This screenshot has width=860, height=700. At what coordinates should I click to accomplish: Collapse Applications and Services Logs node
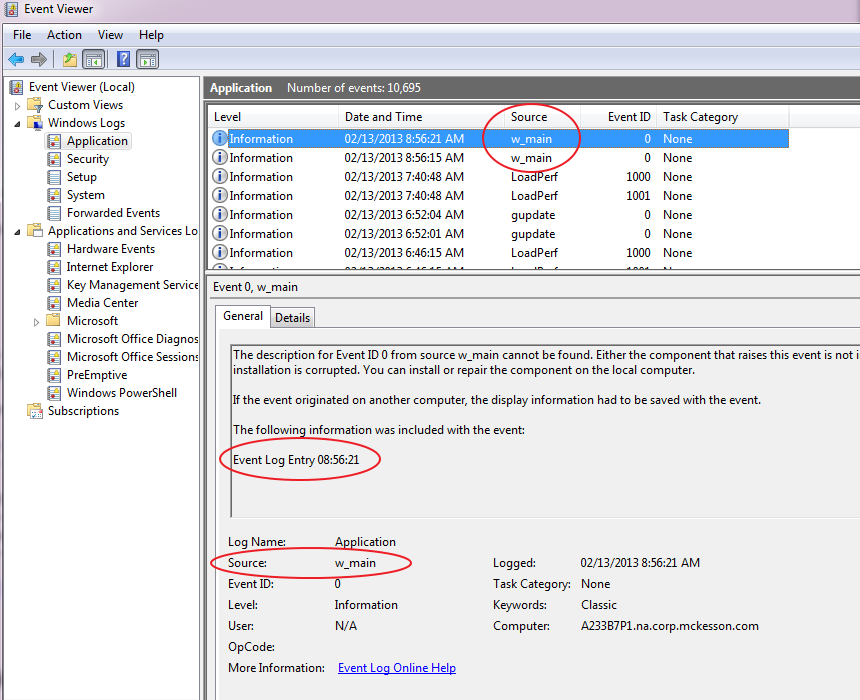18,232
